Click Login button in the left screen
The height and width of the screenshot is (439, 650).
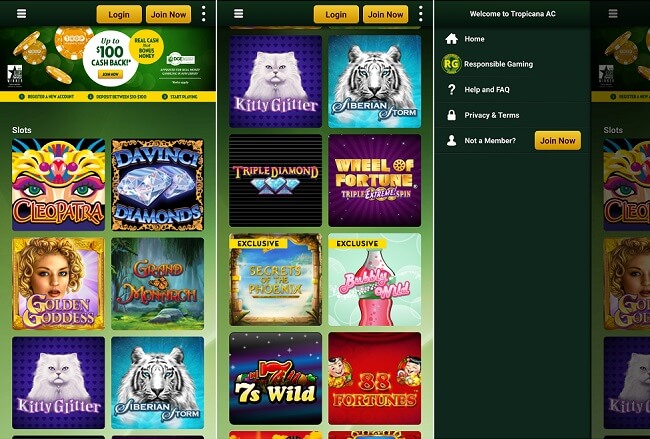click(x=119, y=15)
